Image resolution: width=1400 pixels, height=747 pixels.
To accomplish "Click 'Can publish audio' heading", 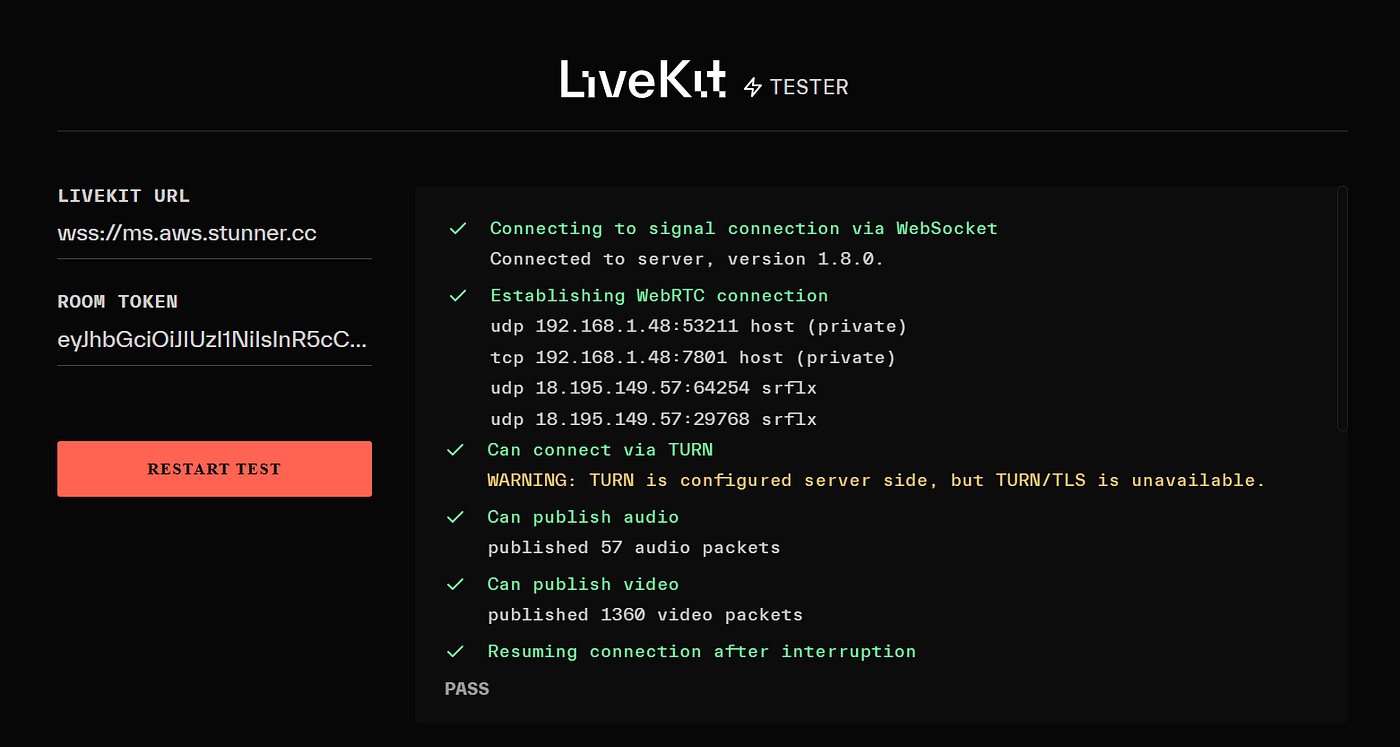I will (583, 517).
